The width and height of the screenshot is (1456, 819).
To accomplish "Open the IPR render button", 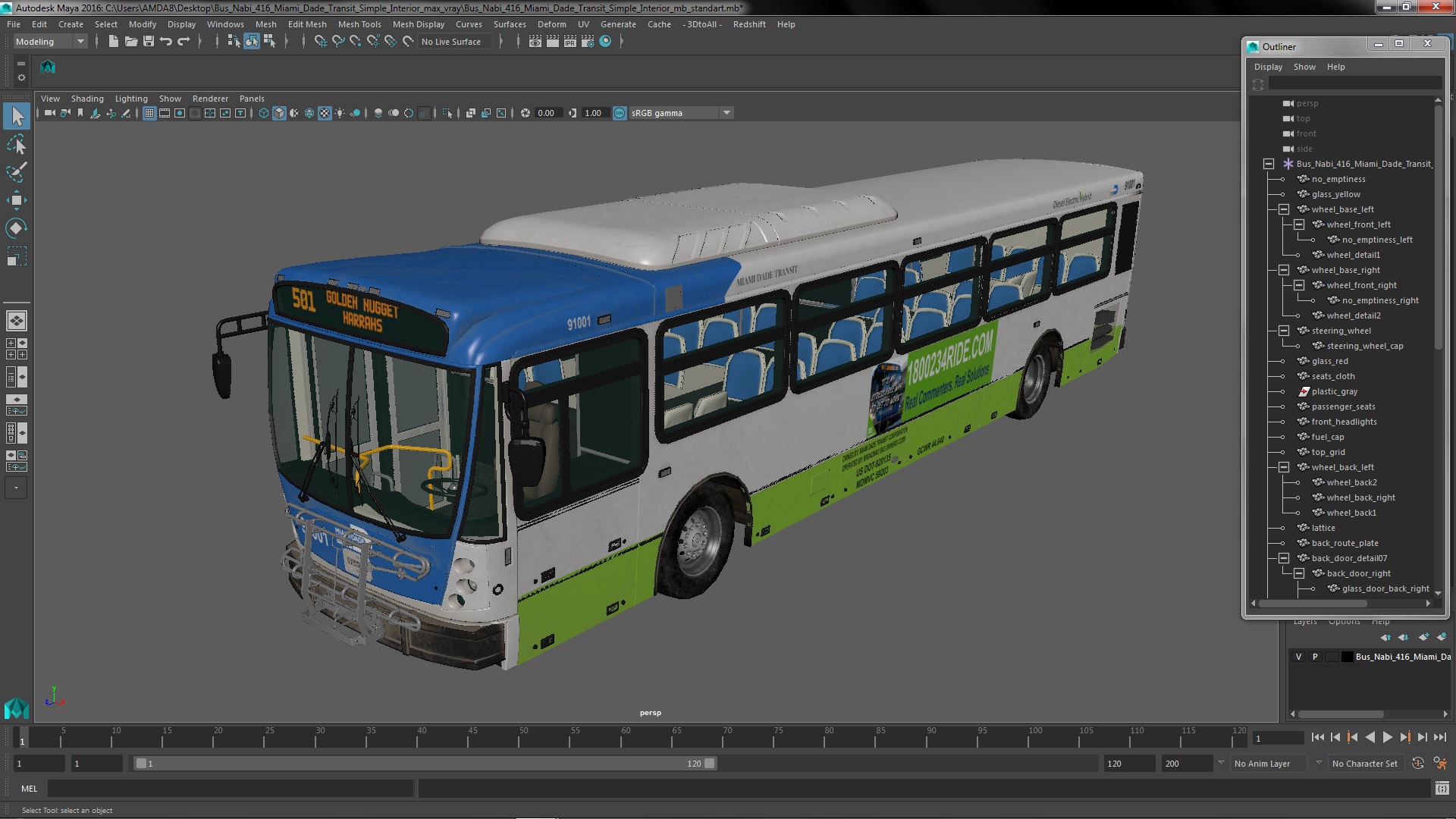I will [570, 42].
